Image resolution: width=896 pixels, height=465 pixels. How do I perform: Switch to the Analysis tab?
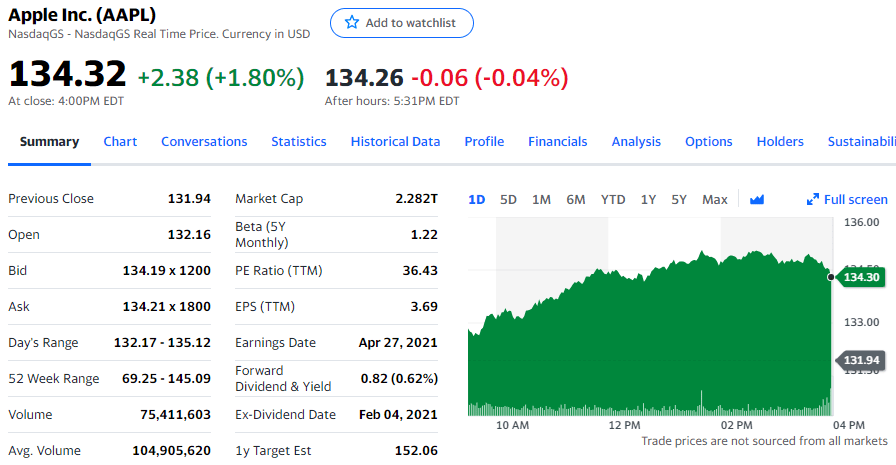coord(636,142)
